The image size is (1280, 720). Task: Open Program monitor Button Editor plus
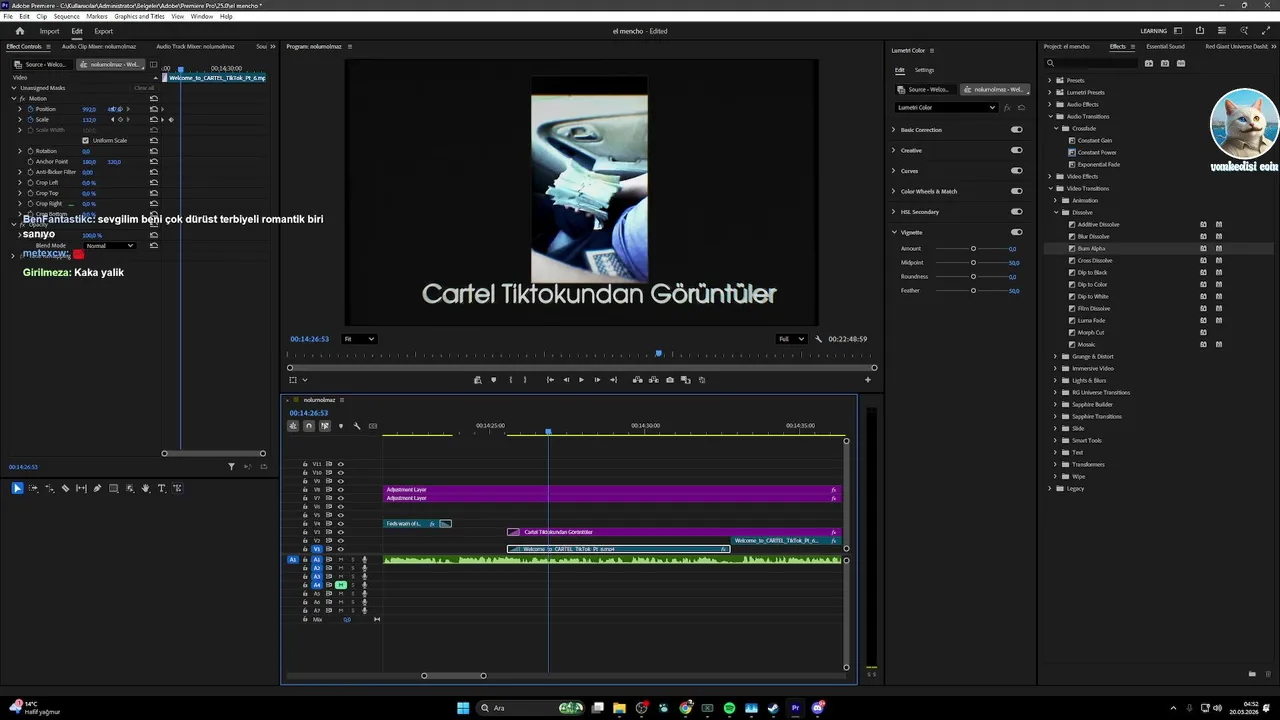[868, 380]
